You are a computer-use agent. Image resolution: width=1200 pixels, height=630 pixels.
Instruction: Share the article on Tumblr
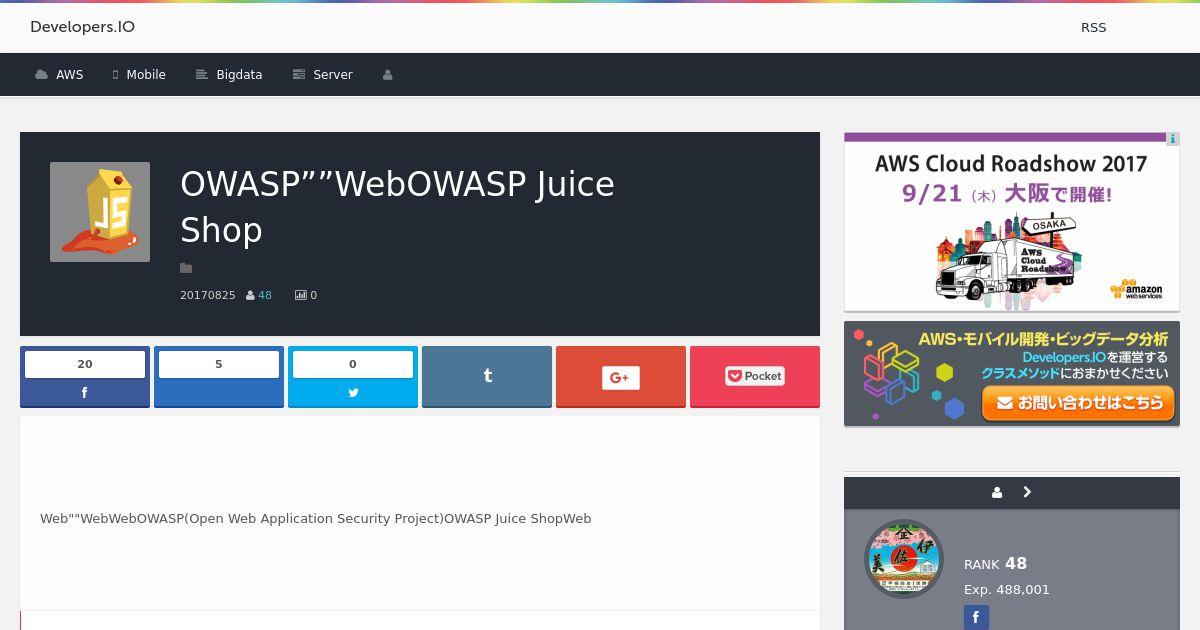(x=487, y=377)
